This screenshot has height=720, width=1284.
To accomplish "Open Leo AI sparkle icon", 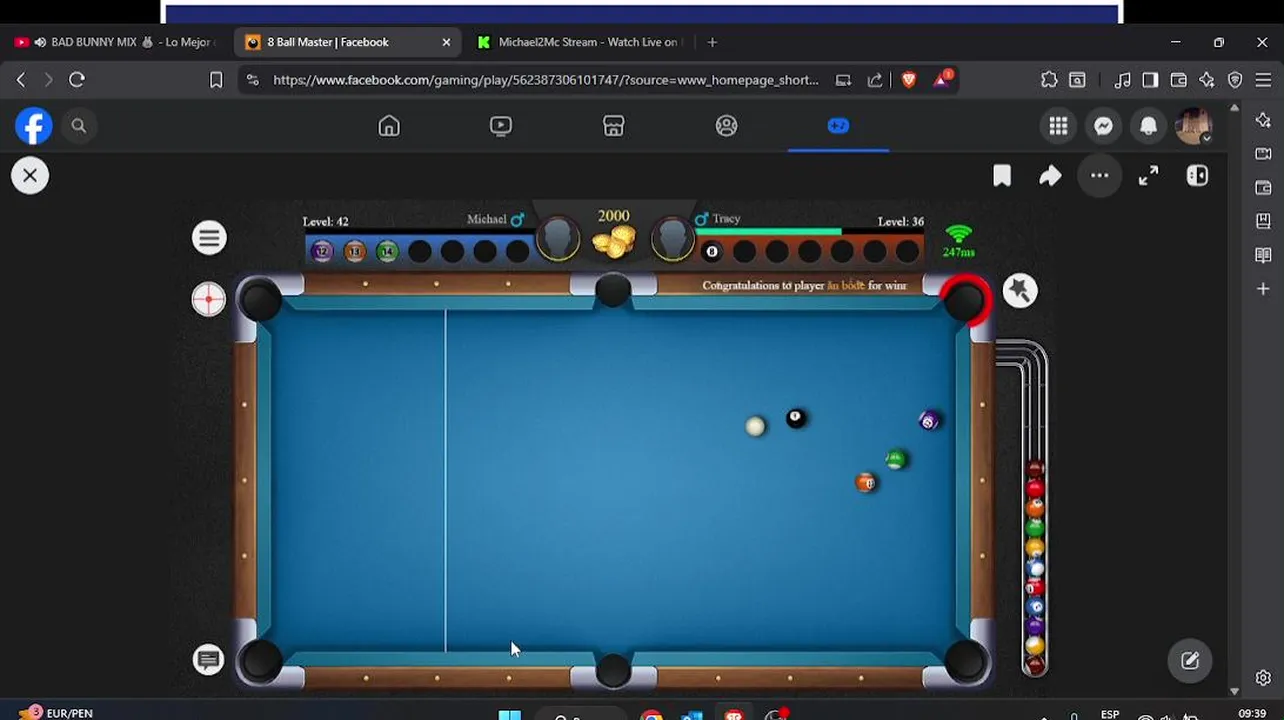I will point(1207,80).
